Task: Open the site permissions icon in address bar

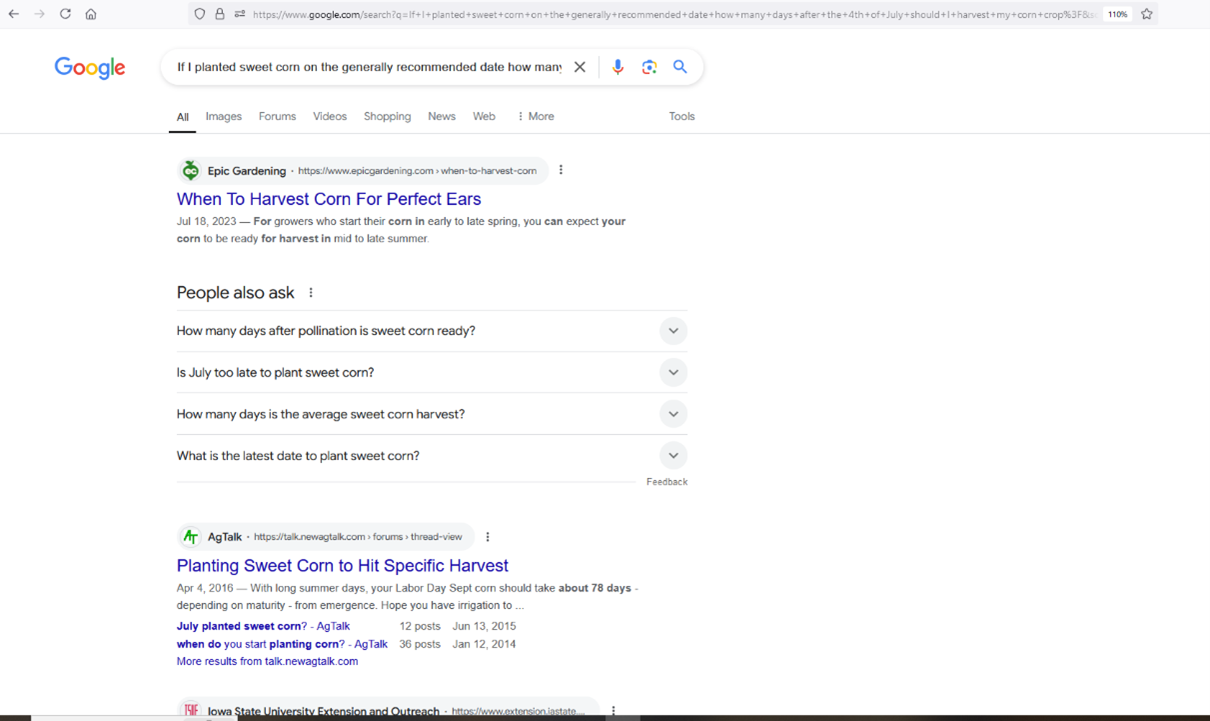Action: click(x=240, y=14)
